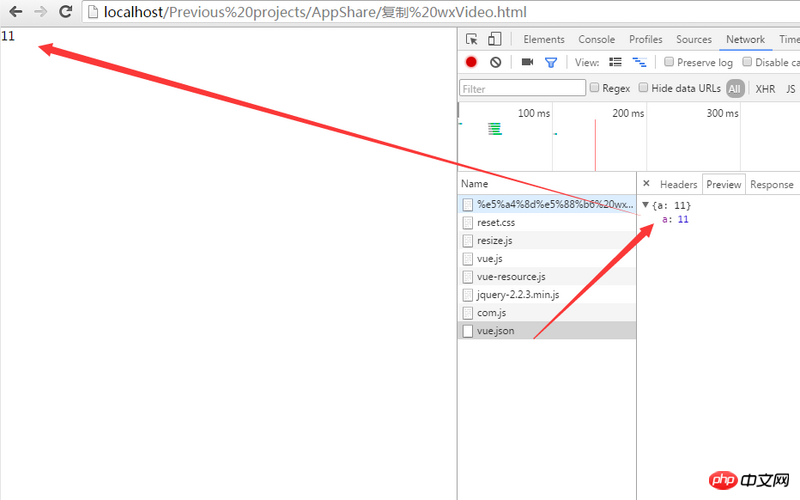Check the Regex filter option
The image size is (800, 500).
pyautogui.click(x=595, y=88)
